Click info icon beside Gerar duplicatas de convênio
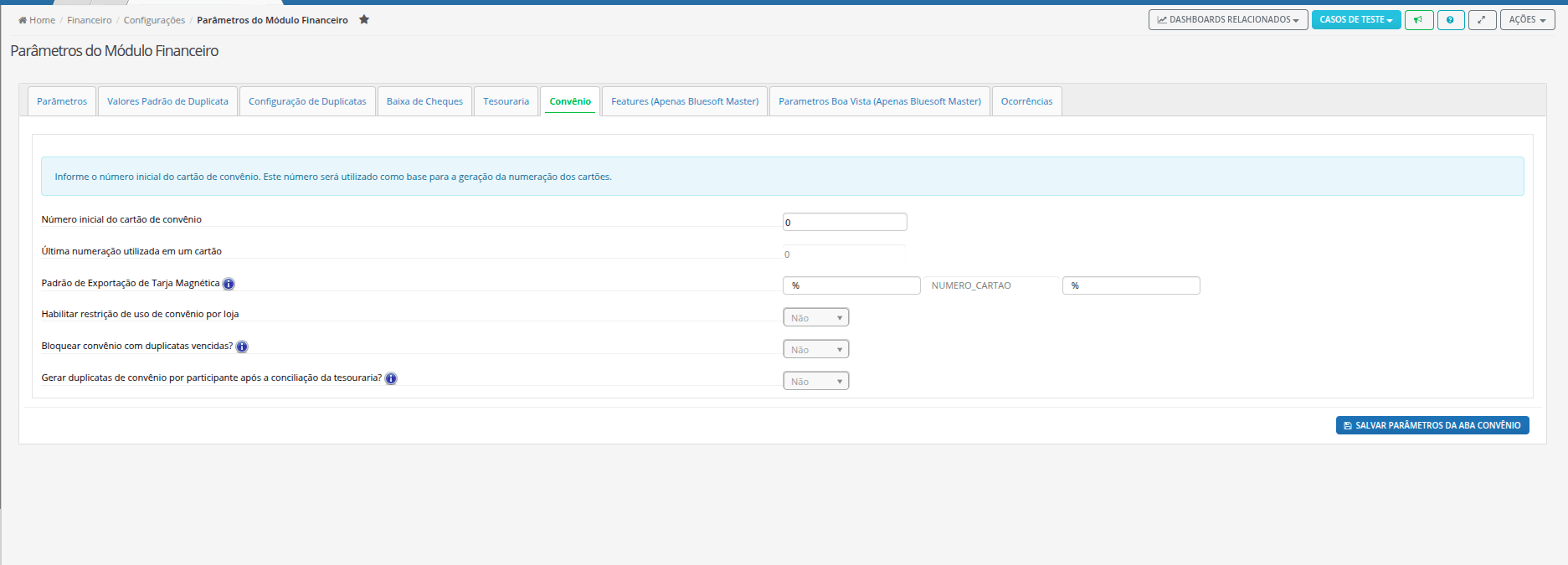The width and height of the screenshot is (1568, 565). pos(391,378)
